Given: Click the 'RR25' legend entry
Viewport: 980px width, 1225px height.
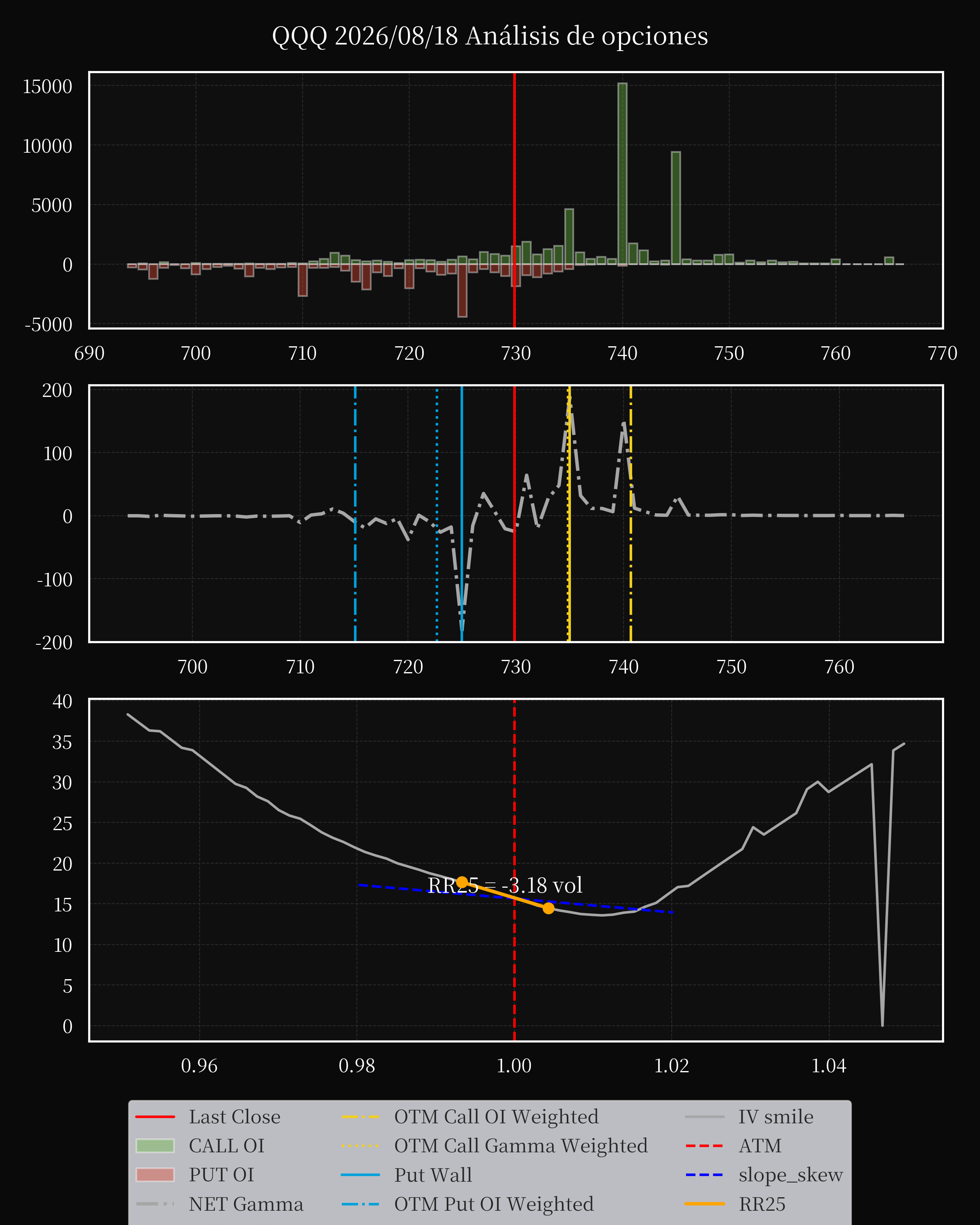Looking at the screenshot, I should pyautogui.click(x=735, y=1204).
